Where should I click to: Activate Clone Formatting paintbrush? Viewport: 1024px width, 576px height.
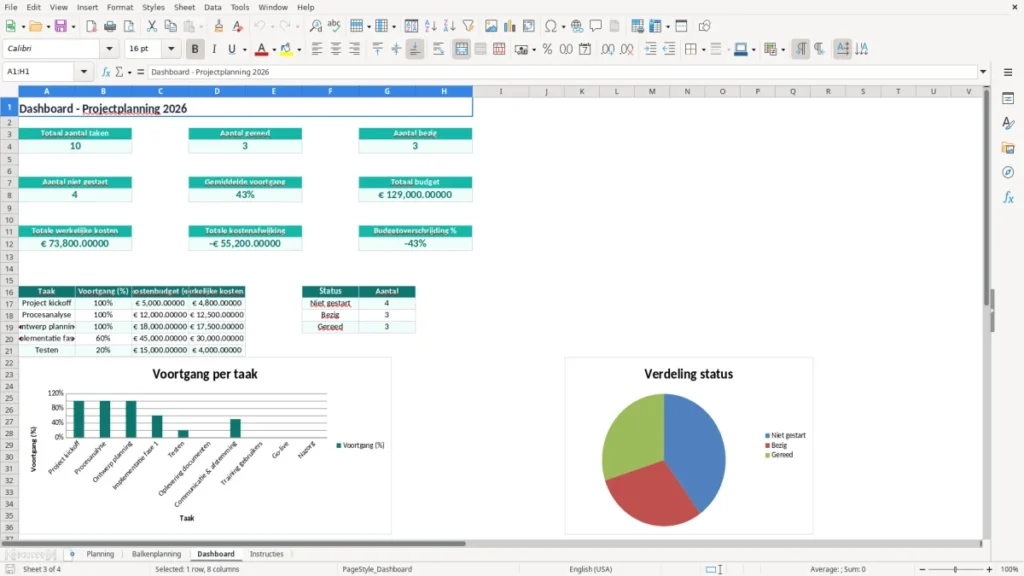tap(219, 26)
